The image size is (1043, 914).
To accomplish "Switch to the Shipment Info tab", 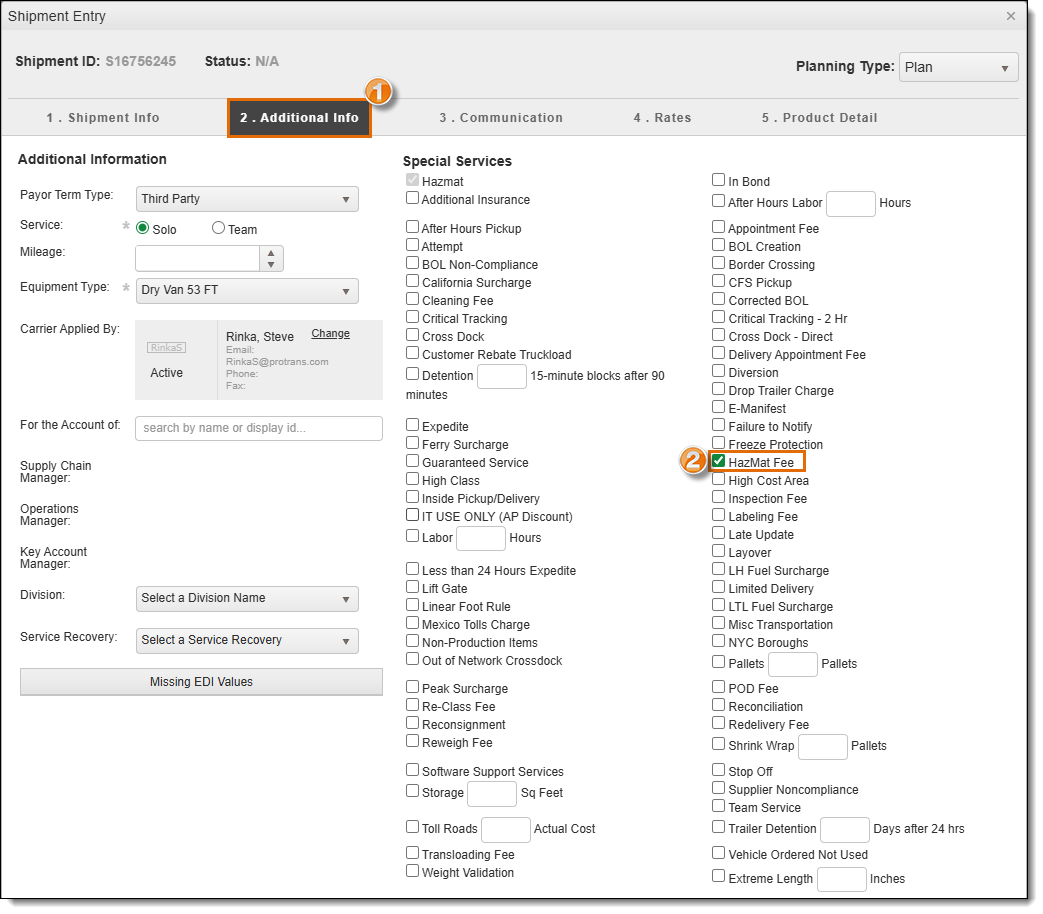I will click(x=103, y=118).
